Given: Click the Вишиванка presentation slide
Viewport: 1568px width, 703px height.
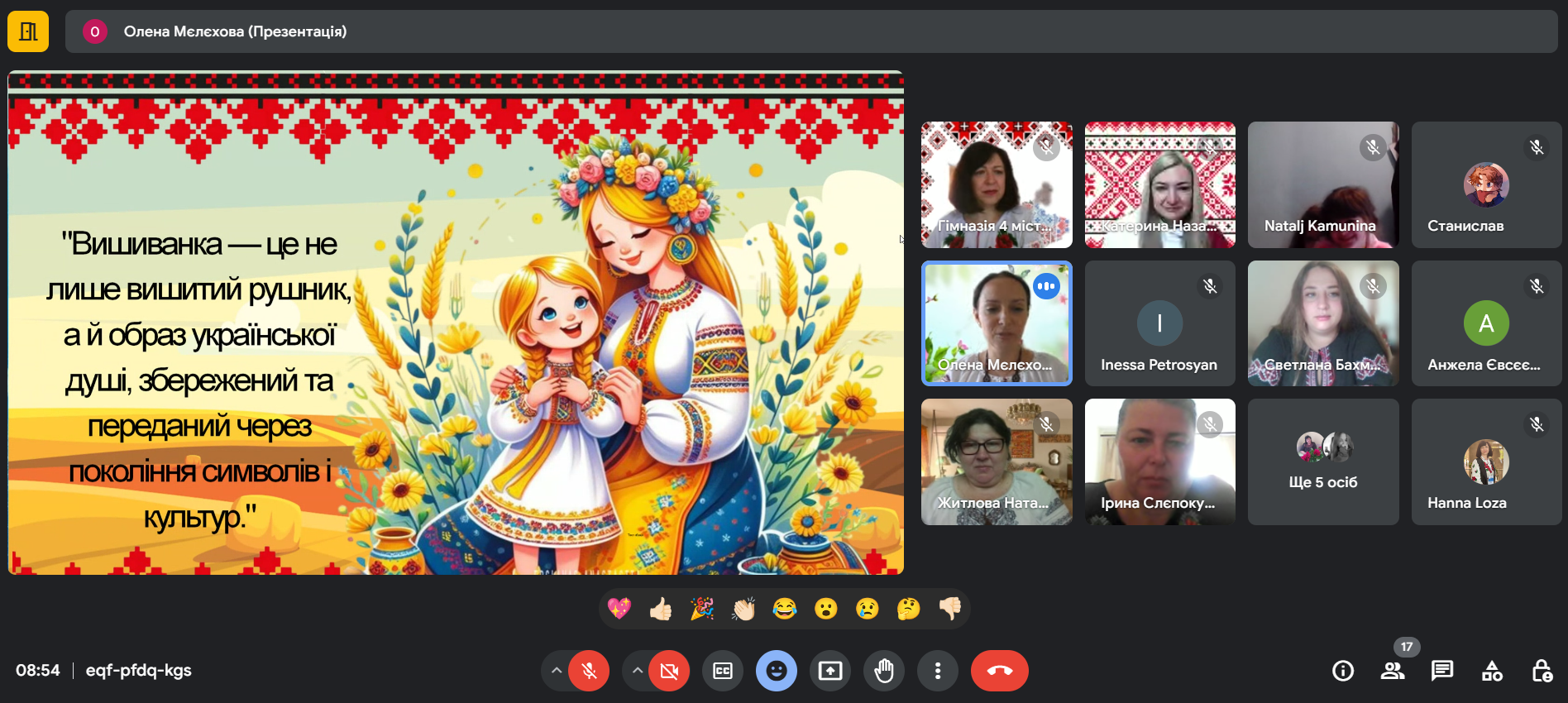Looking at the screenshot, I should (x=456, y=323).
